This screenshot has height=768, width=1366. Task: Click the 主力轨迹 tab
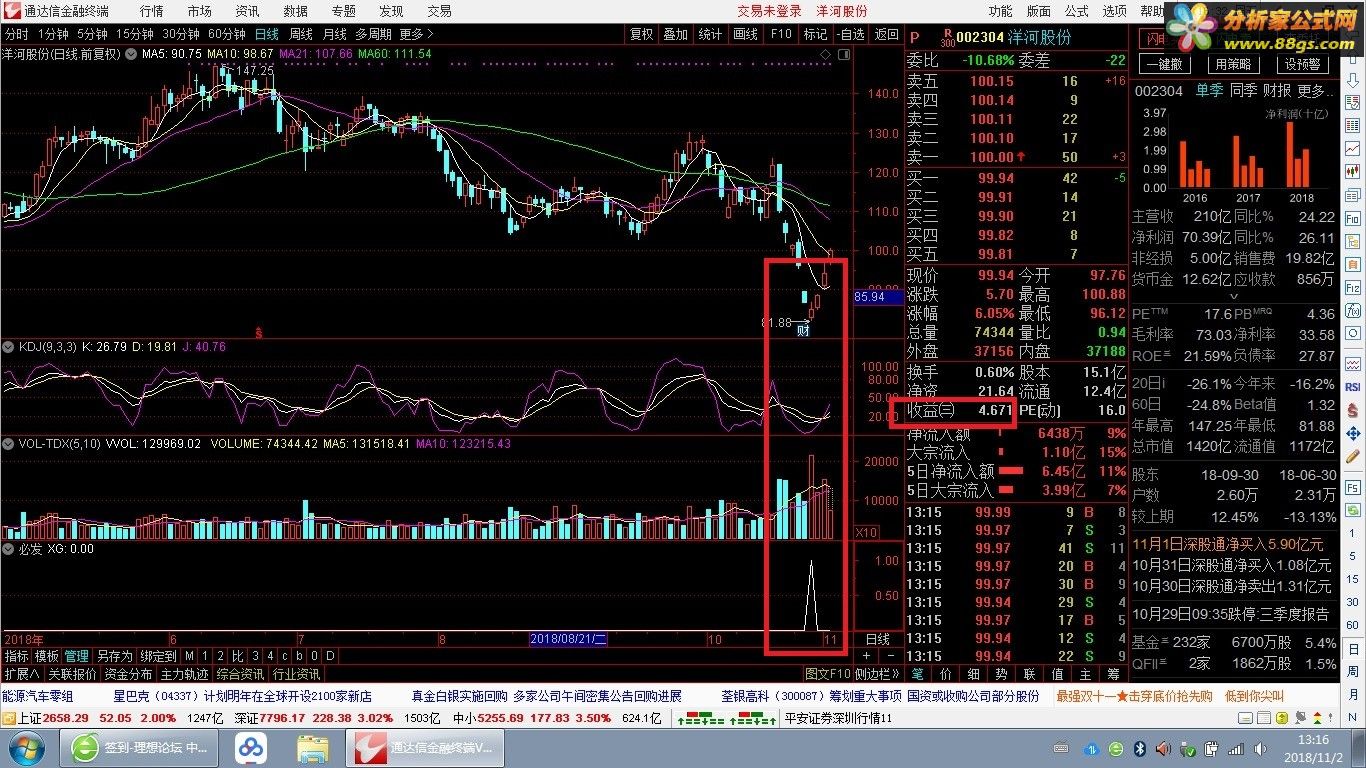coord(184,675)
